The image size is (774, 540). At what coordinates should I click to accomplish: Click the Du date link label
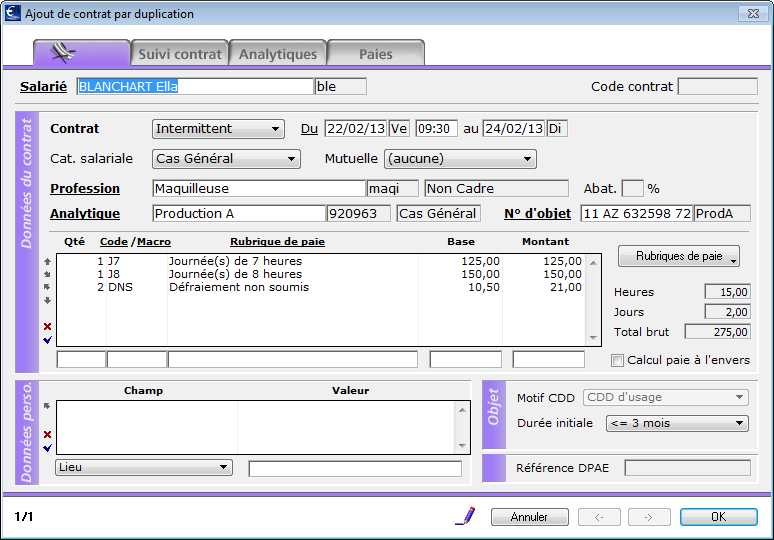click(x=309, y=129)
